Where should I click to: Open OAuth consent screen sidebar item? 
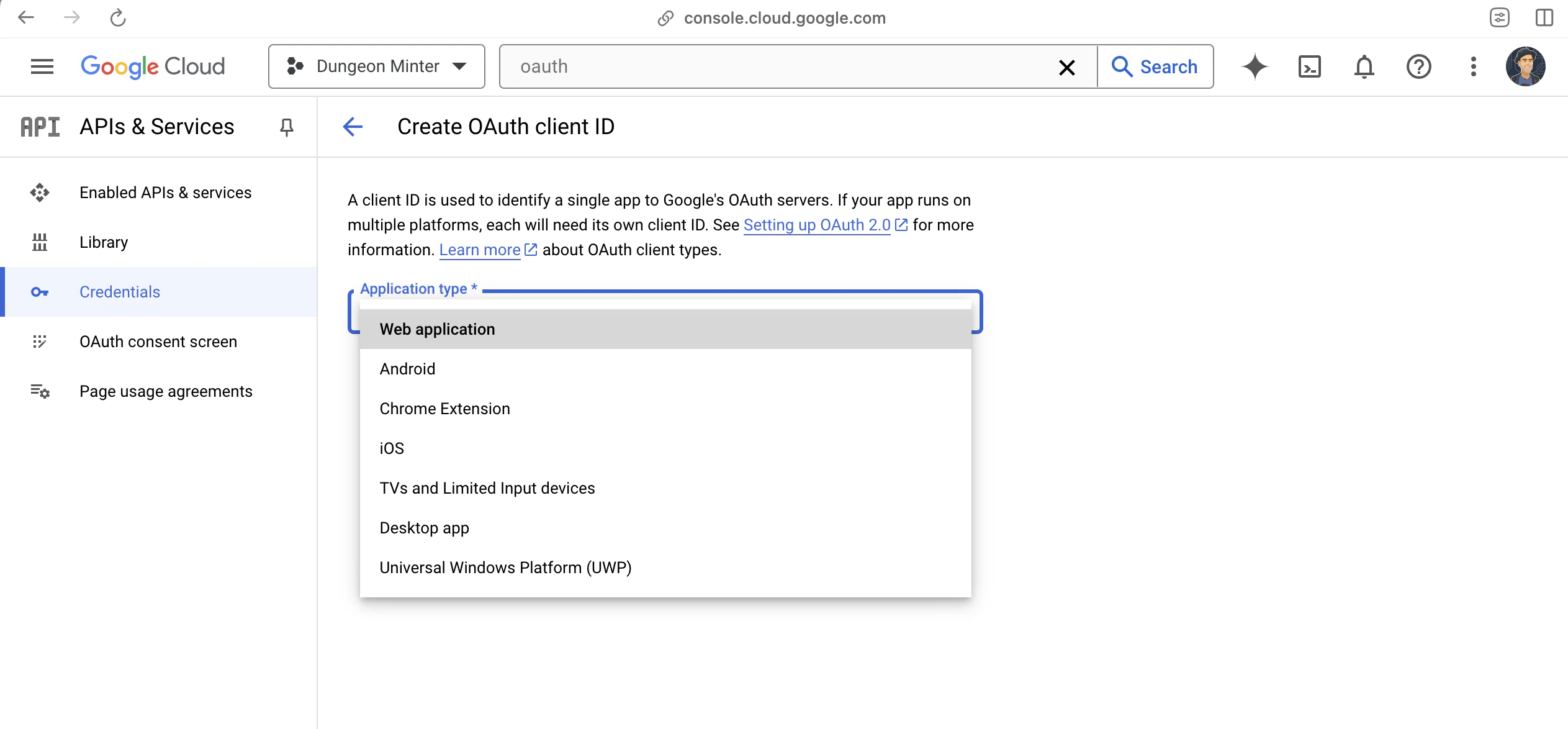(158, 342)
